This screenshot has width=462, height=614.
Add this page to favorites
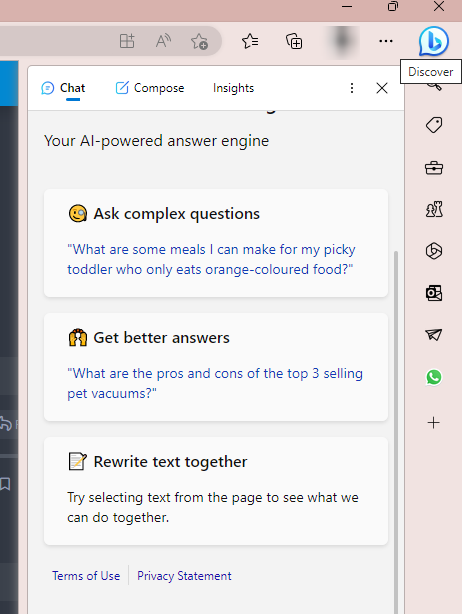pyautogui.click(x=199, y=41)
